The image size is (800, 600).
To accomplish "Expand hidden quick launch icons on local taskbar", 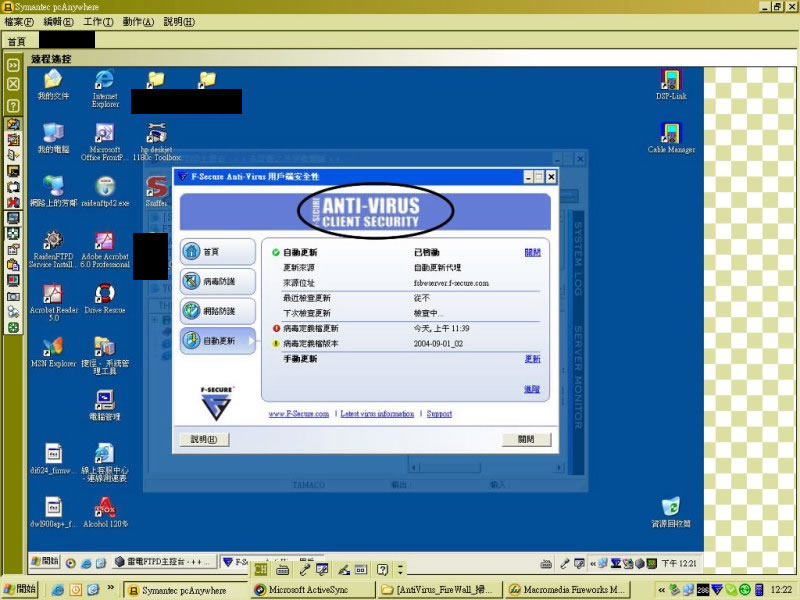I will point(110,588).
